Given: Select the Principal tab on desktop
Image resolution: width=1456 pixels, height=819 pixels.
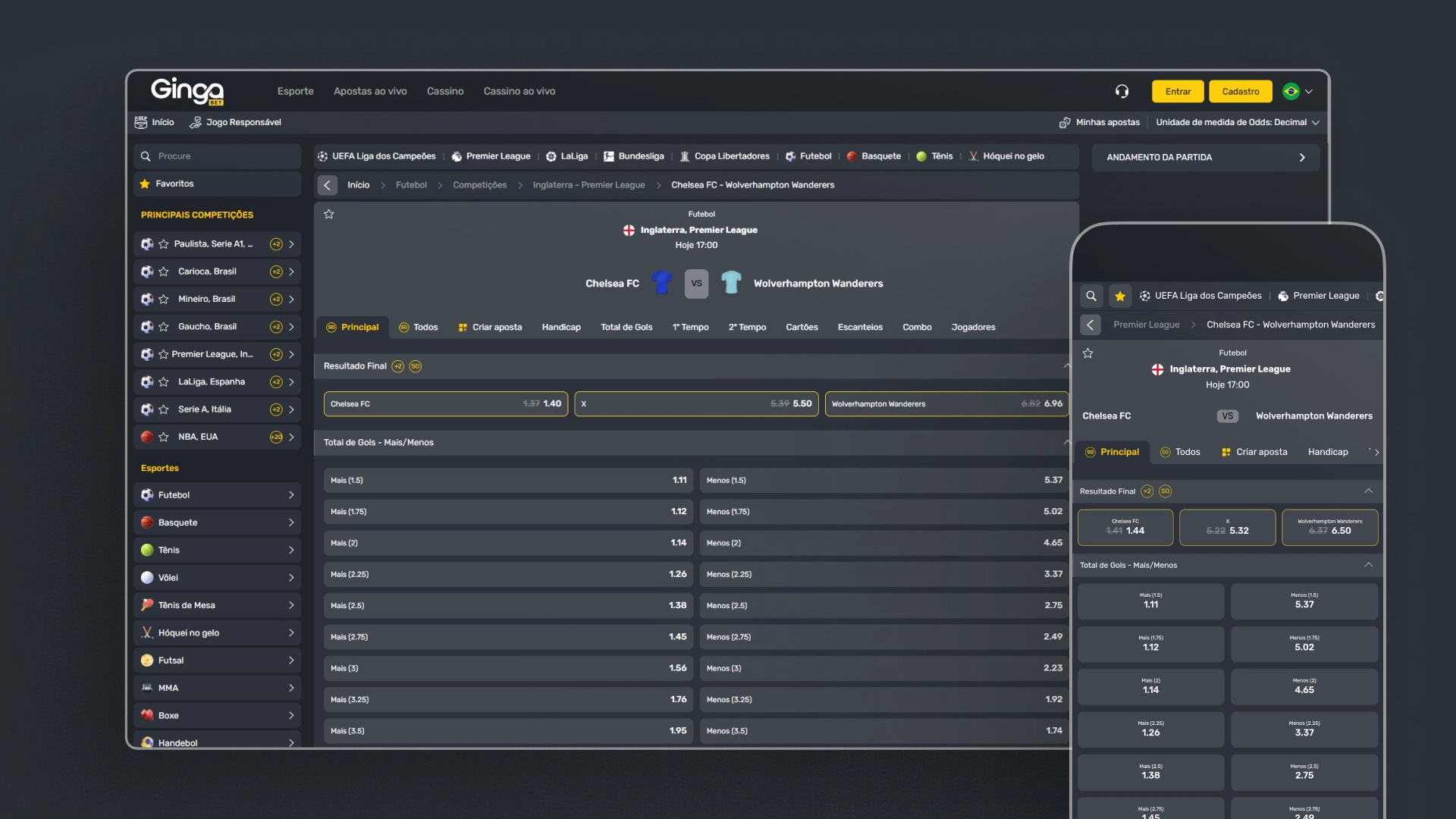Looking at the screenshot, I should [x=353, y=328].
